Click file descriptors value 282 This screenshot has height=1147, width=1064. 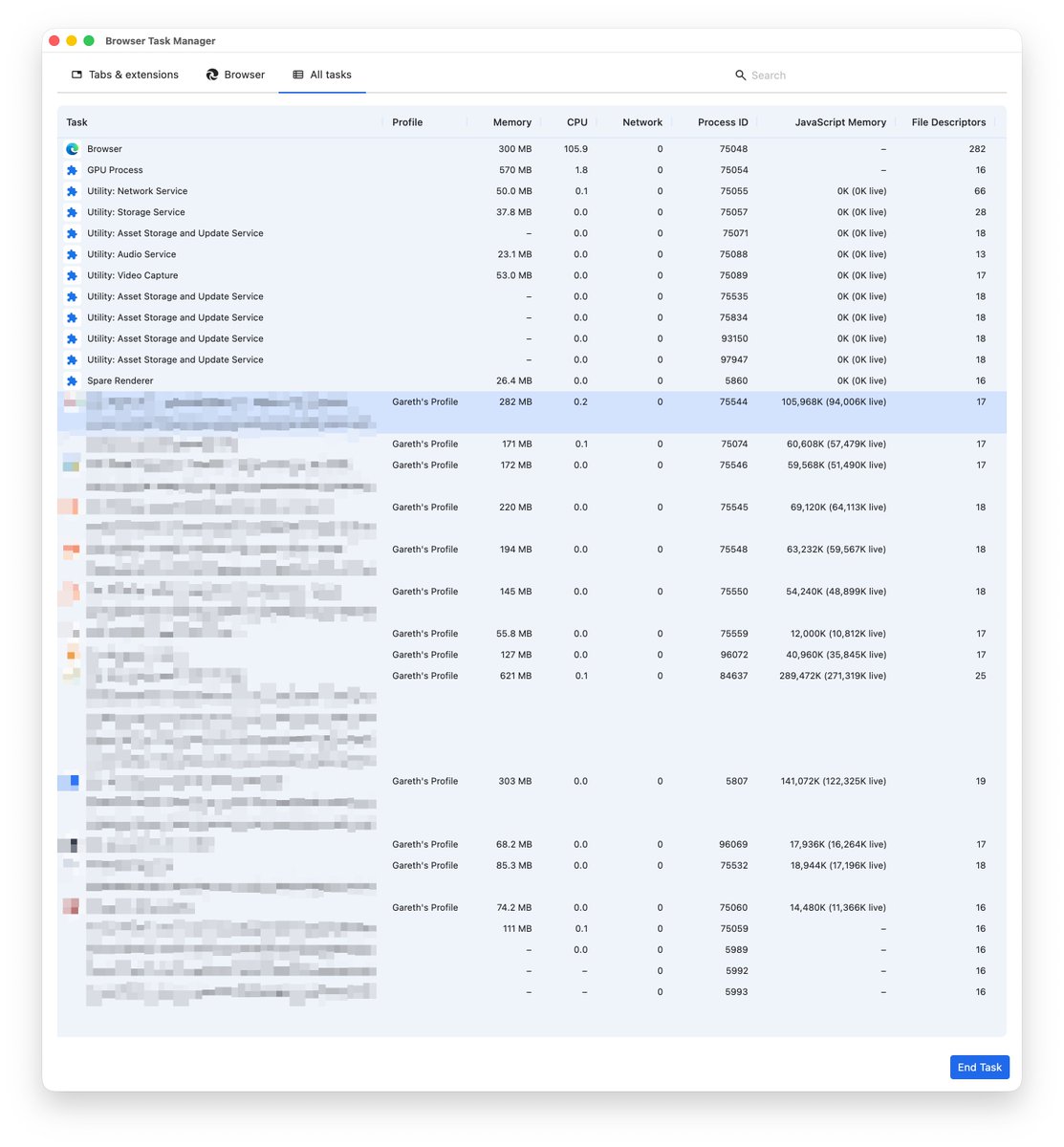pos(977,149)
